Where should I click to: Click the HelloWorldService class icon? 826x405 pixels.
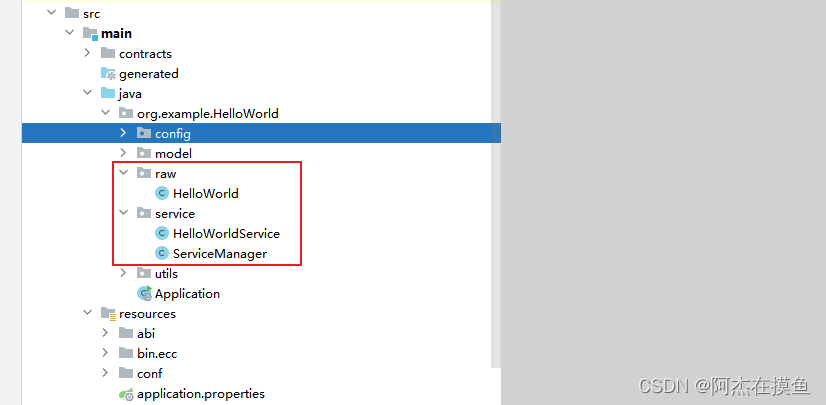[x=162, y=233]
